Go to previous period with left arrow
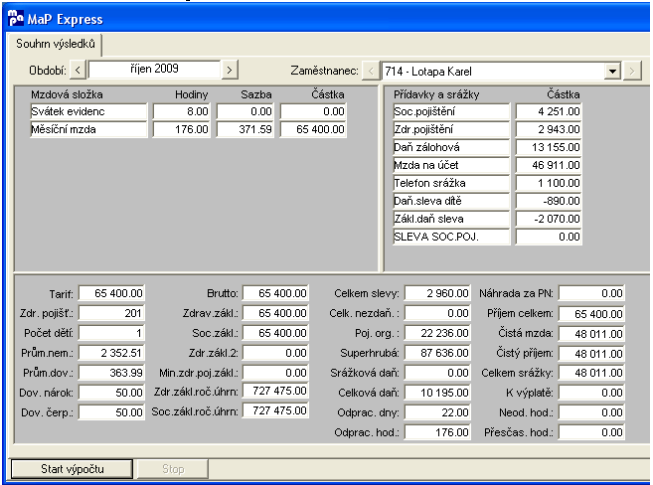Screen dimensions: 653x485 [x=78, y=70]
